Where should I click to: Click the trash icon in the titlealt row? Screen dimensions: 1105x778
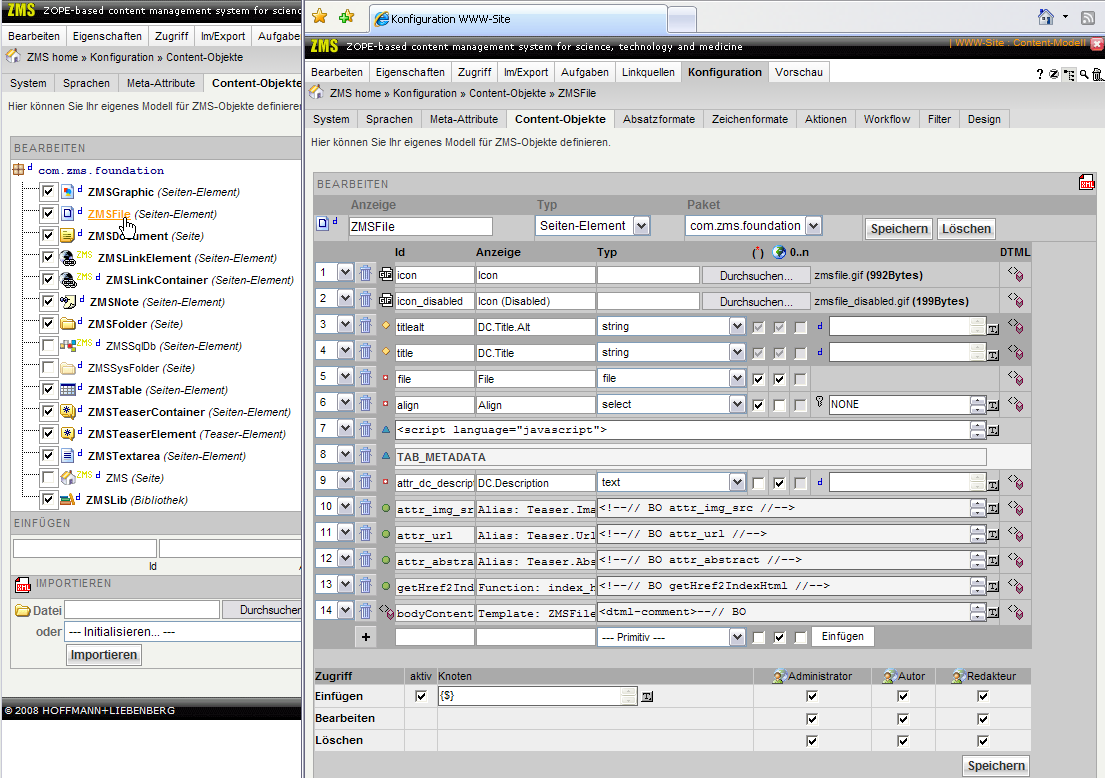pos(365,325)
